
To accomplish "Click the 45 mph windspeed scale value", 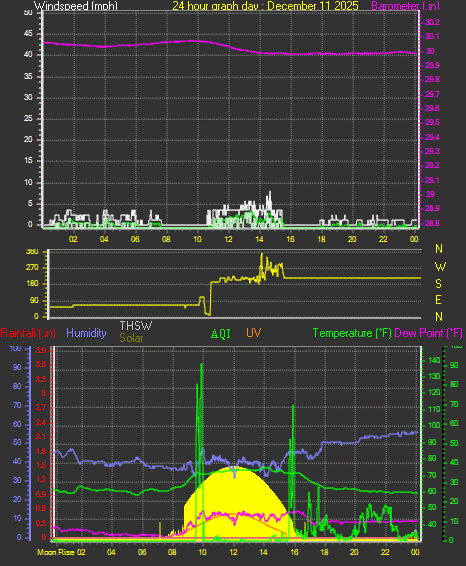I will [x=28, y=34].
